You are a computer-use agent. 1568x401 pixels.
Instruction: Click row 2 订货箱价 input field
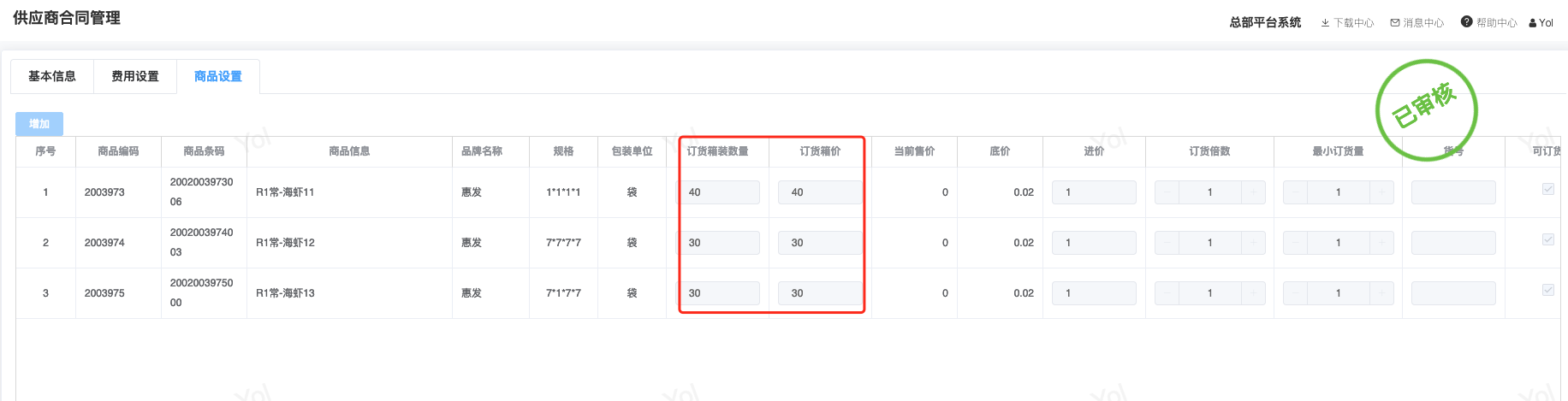(819, 243)
